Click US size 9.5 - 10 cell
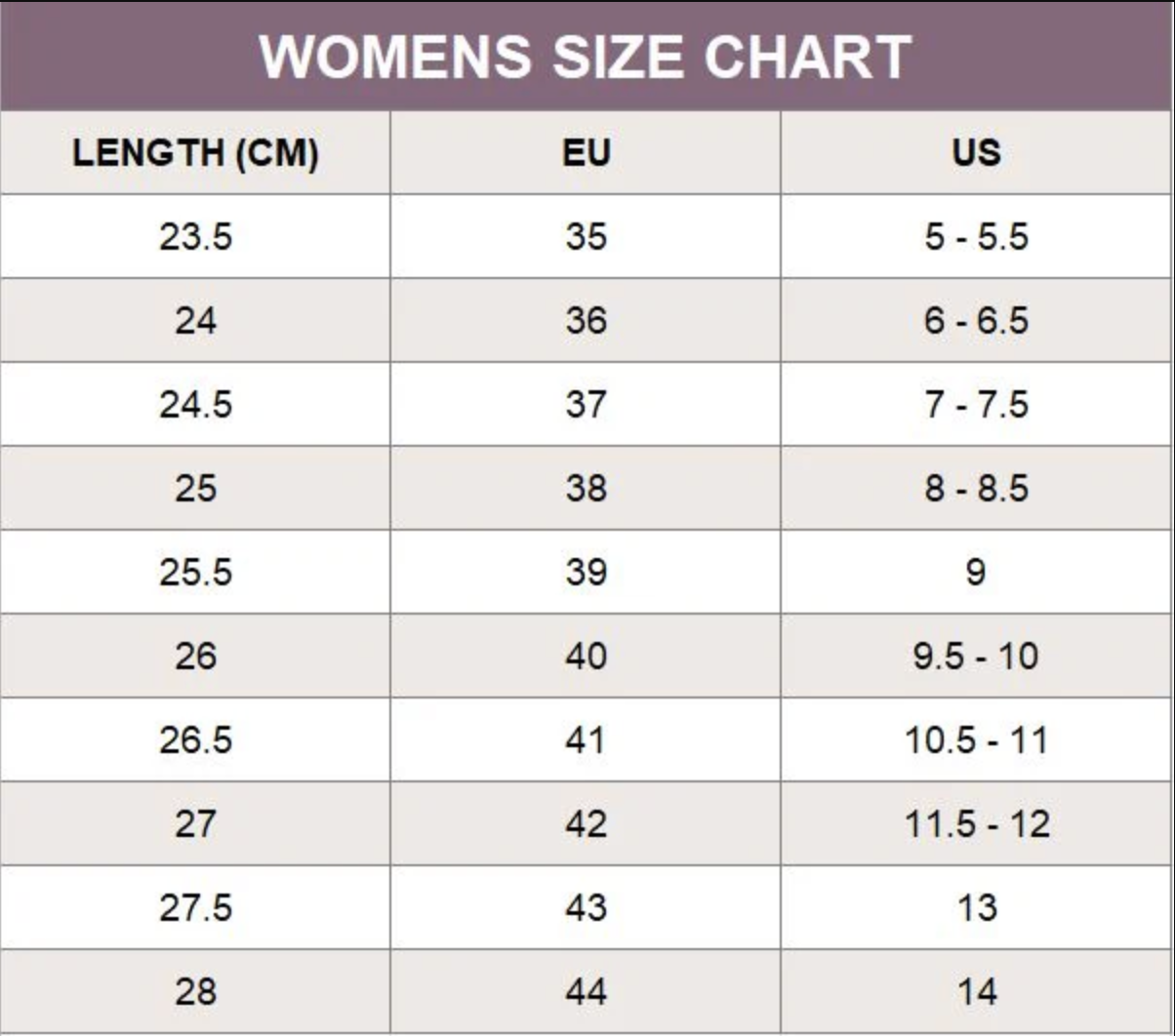Screen dimensions: 1175x1036 (x=976, y=657)
